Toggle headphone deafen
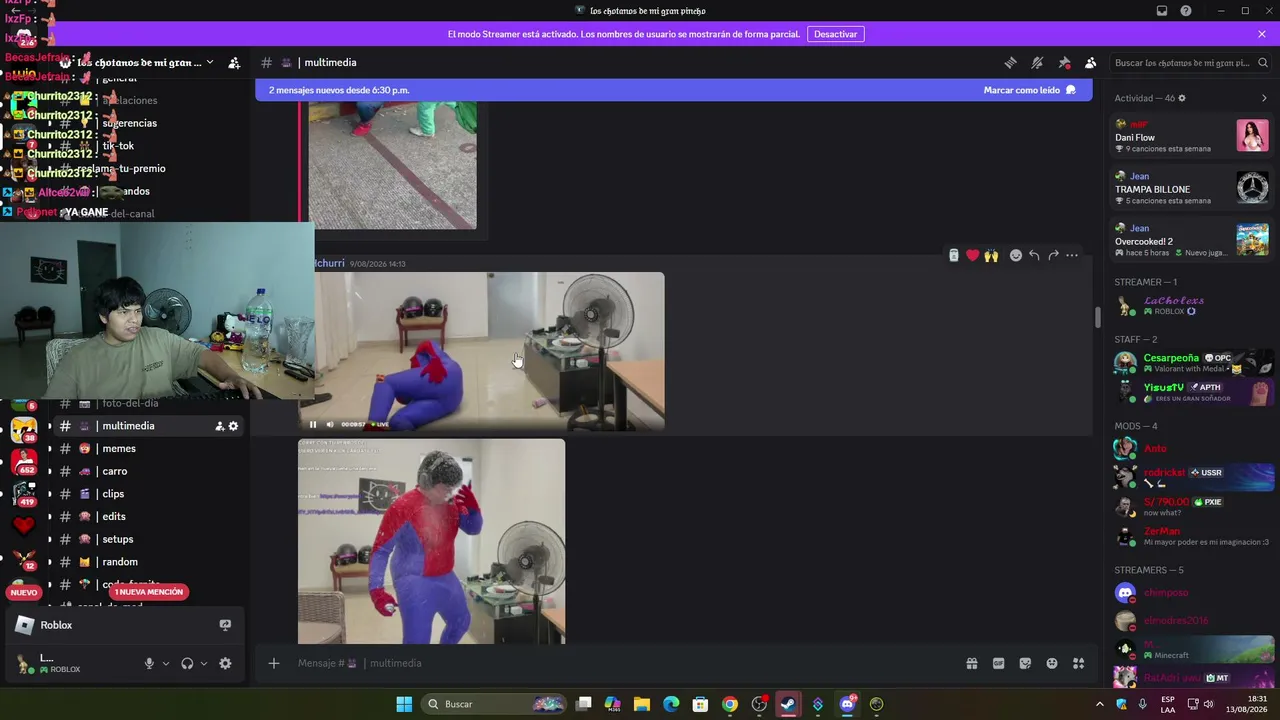Screen dimensions: 1280x720 (x=187, y=663)
